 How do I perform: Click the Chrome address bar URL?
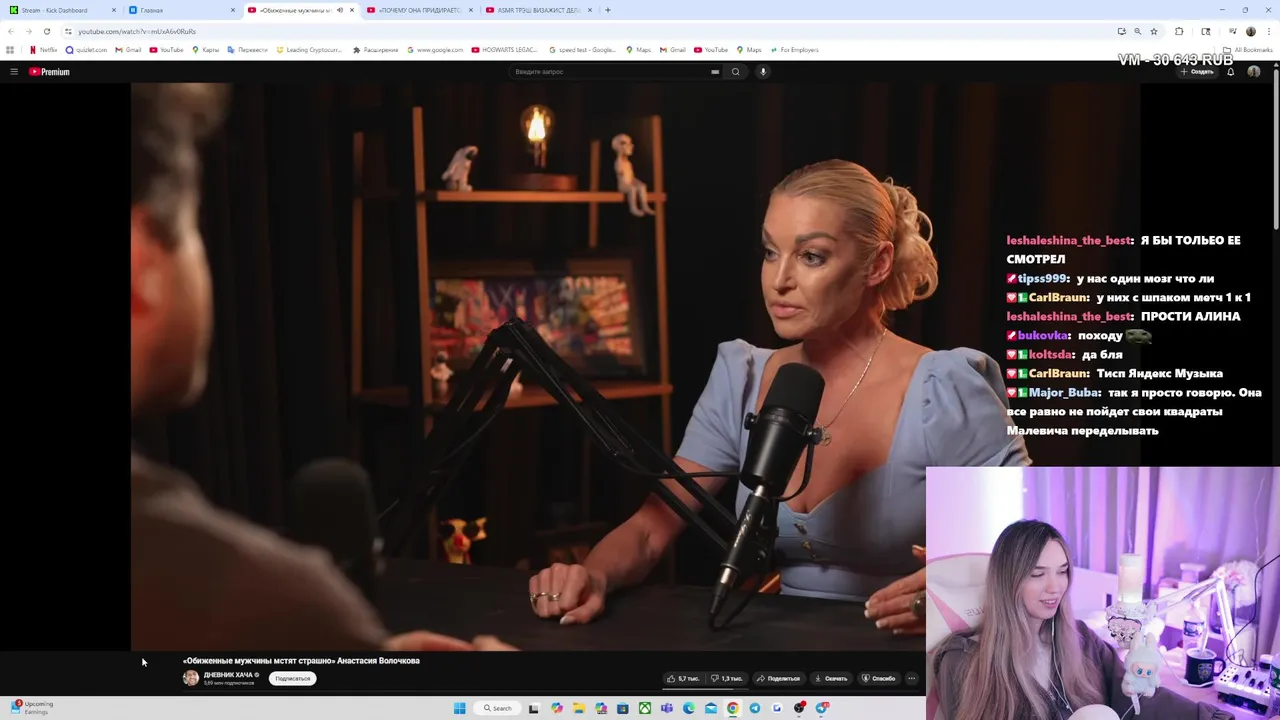(137, 31)
